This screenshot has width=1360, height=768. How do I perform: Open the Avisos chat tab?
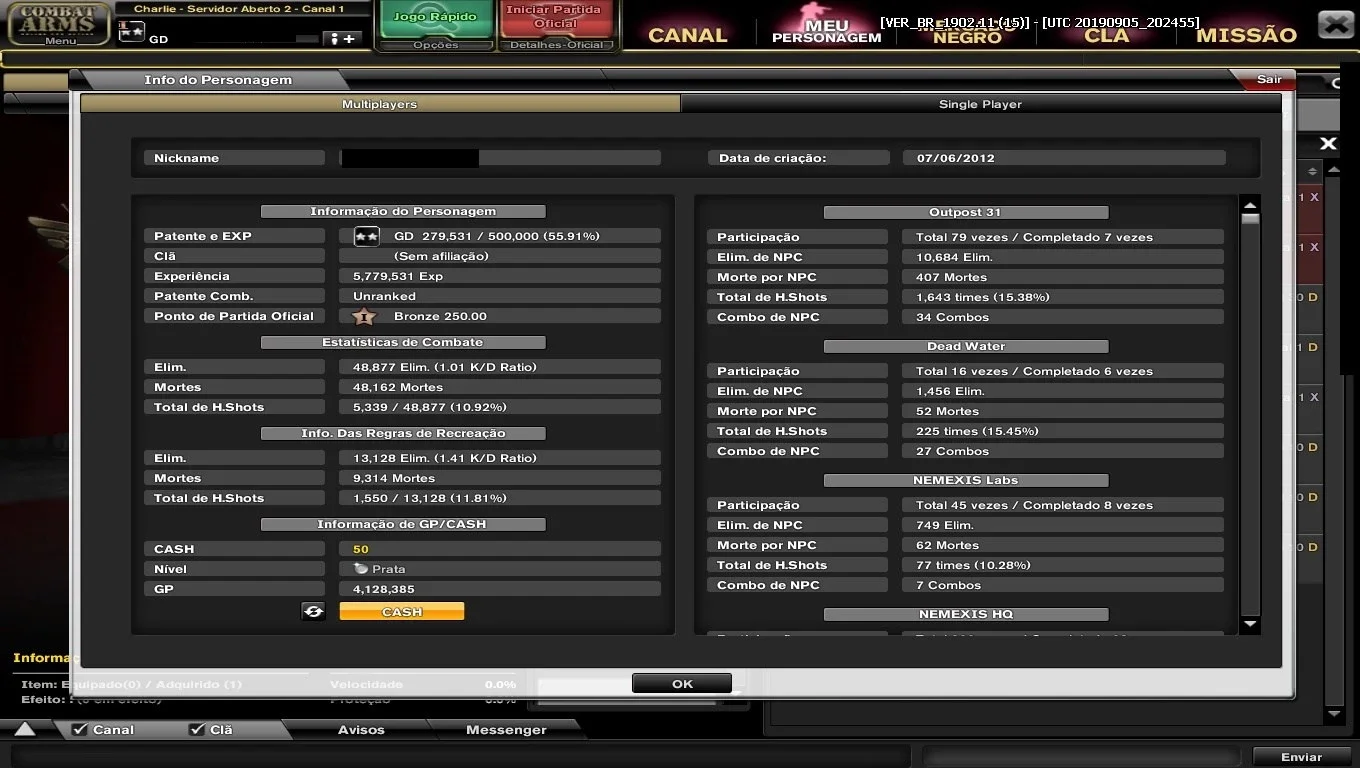pos(361,730)
